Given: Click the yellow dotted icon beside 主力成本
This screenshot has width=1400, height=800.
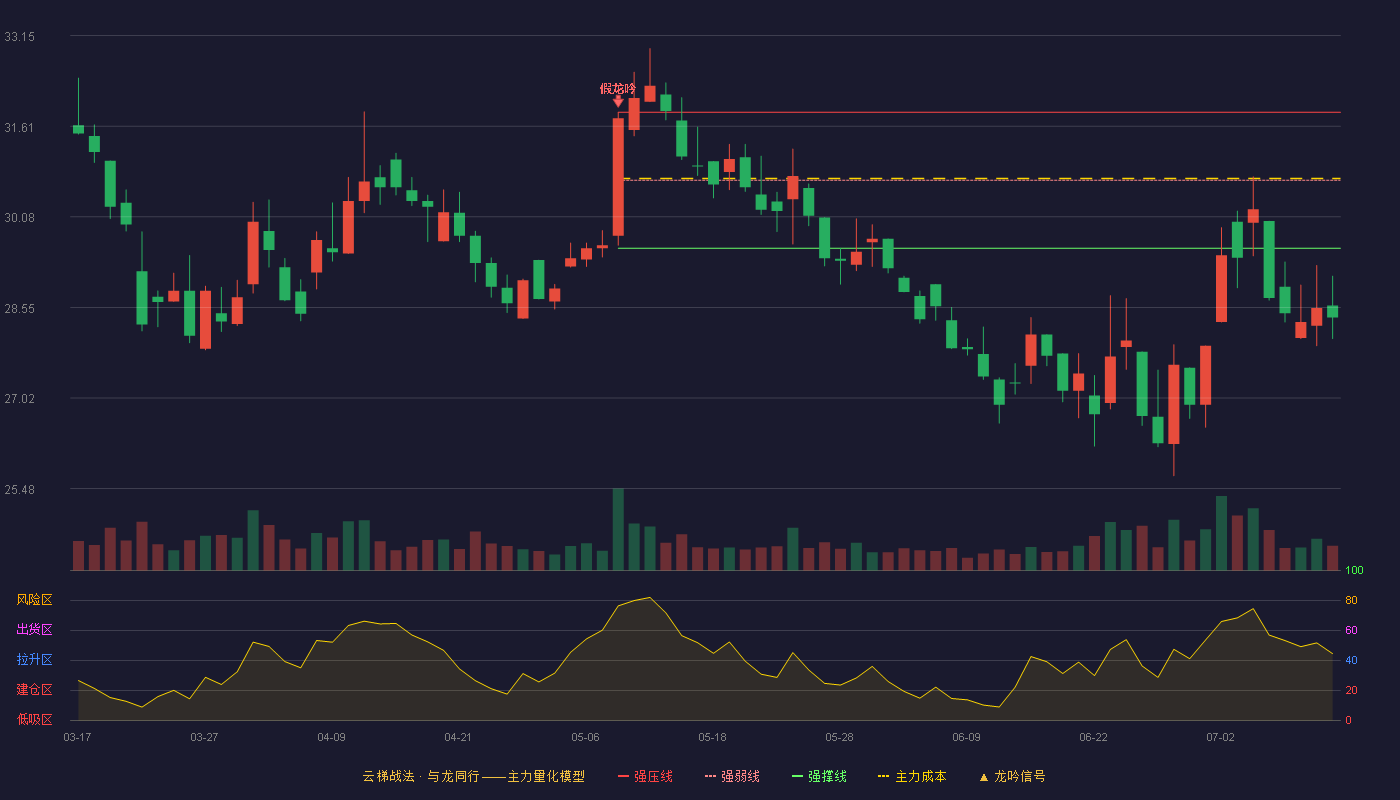Looking at the screenshot, I should coord(883,776).
